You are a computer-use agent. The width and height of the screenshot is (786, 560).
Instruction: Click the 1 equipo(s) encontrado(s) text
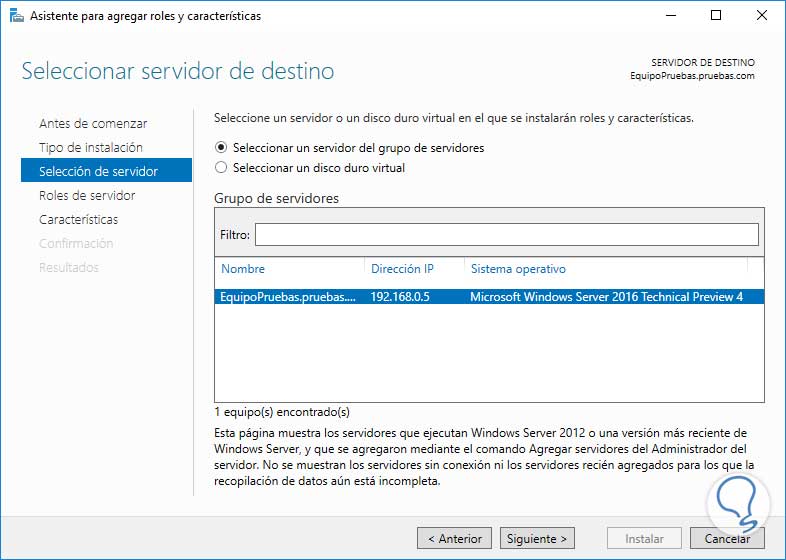(x=282, y=412)
